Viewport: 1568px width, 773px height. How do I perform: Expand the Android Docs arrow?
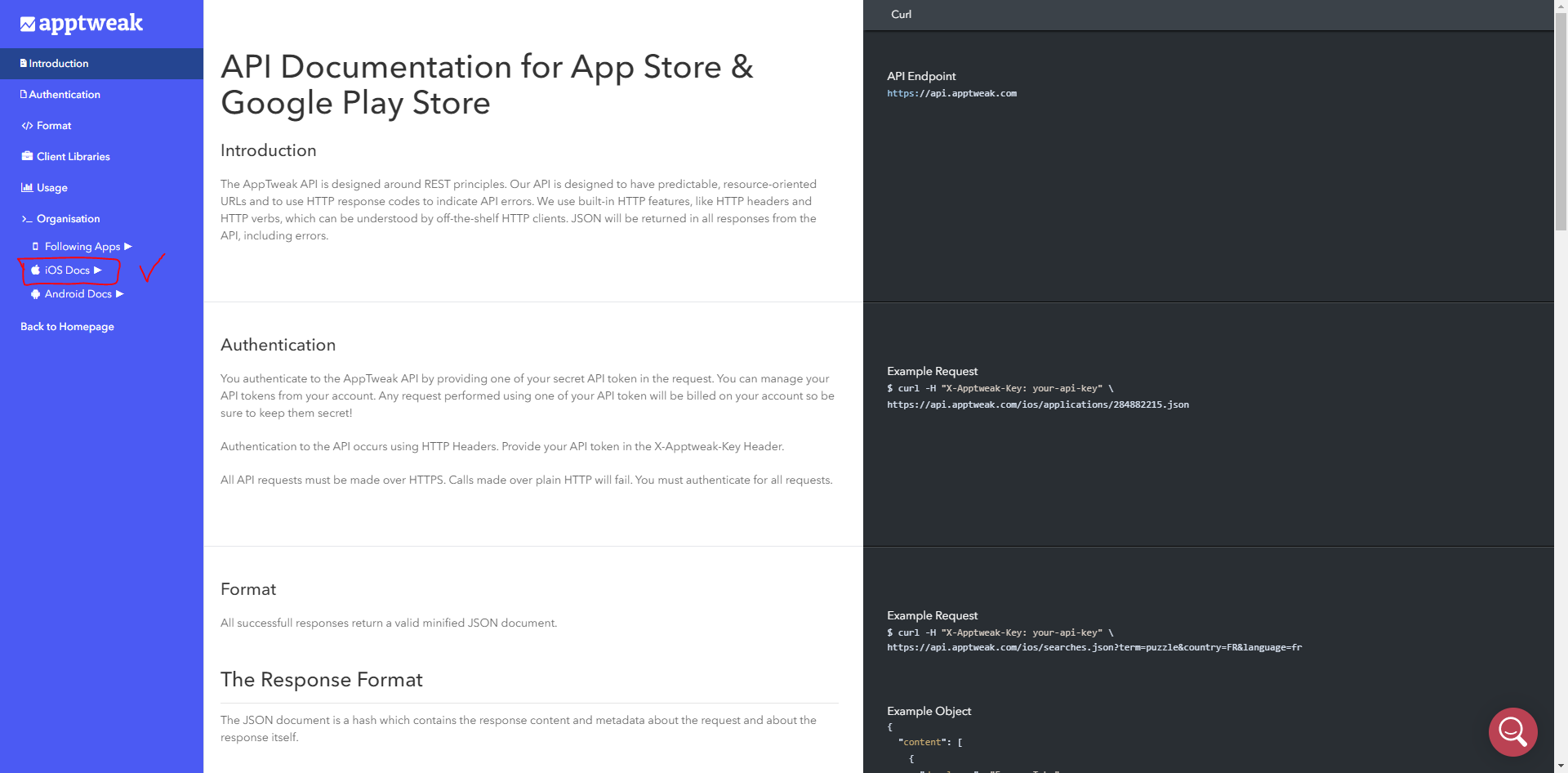(x=120, y=293)
